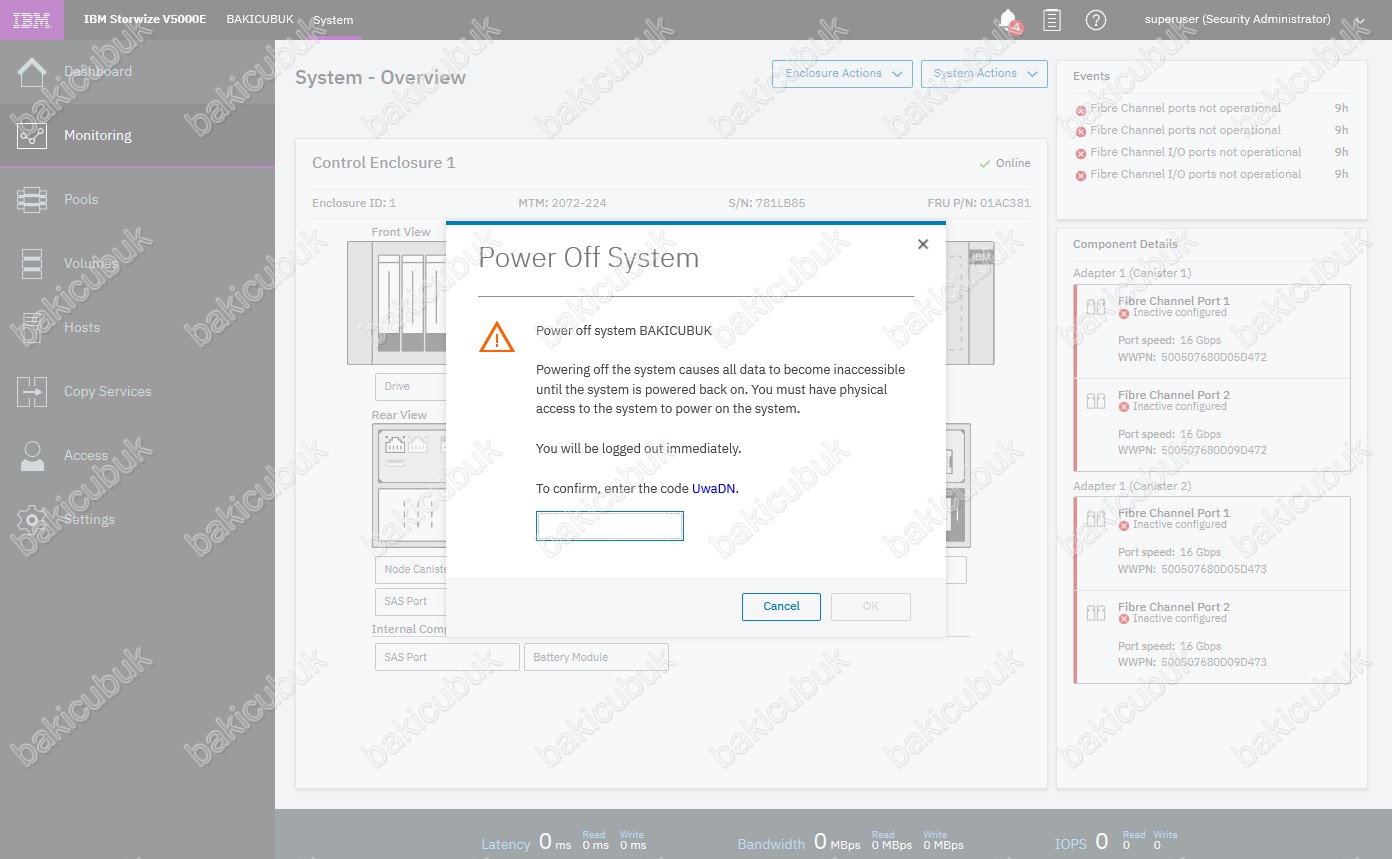Click the orange warning triangle icon
This screenshot has height=859, width=1392.
tap(497, 337)
